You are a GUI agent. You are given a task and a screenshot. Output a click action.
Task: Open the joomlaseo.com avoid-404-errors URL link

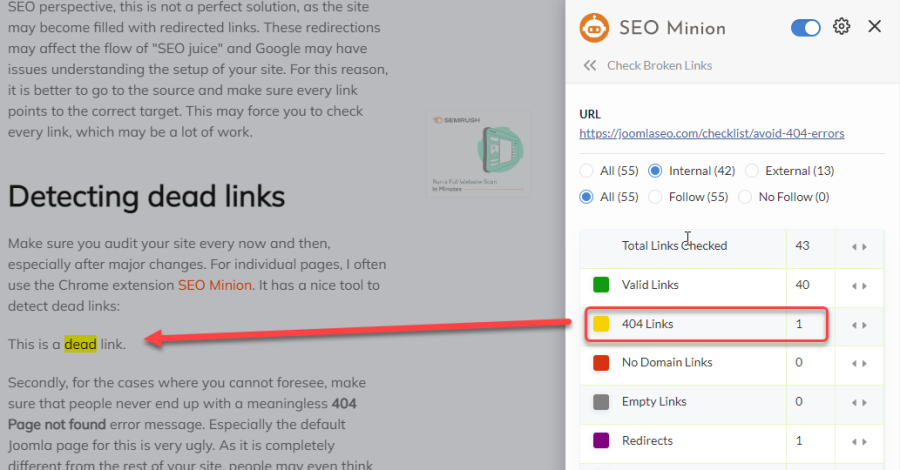point(712,133)
